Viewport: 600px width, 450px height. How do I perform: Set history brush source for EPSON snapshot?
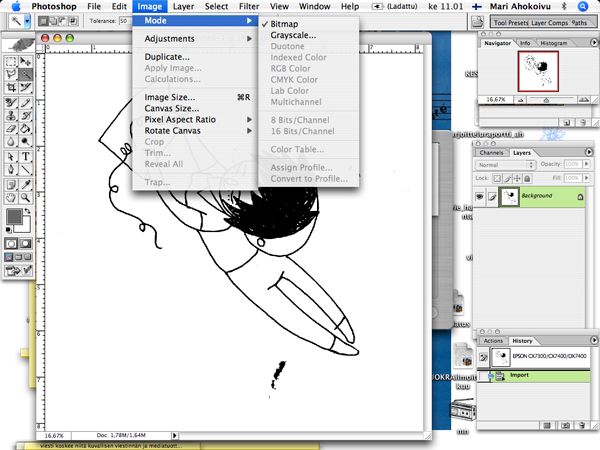pyautogui.click(x=483, y=357)
